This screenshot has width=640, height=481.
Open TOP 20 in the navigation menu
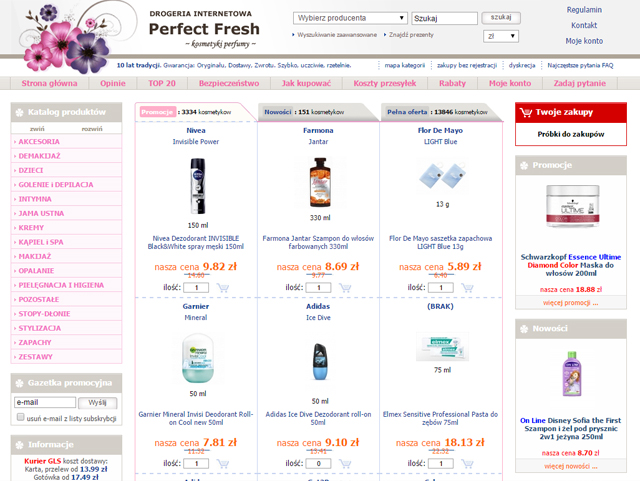pos(162,83)
